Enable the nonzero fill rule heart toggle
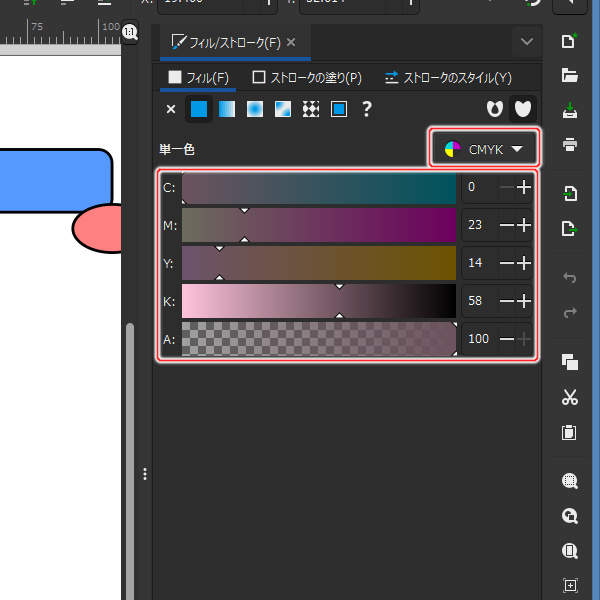The height and width of the screenshot is (600, 600). point(522,109)
